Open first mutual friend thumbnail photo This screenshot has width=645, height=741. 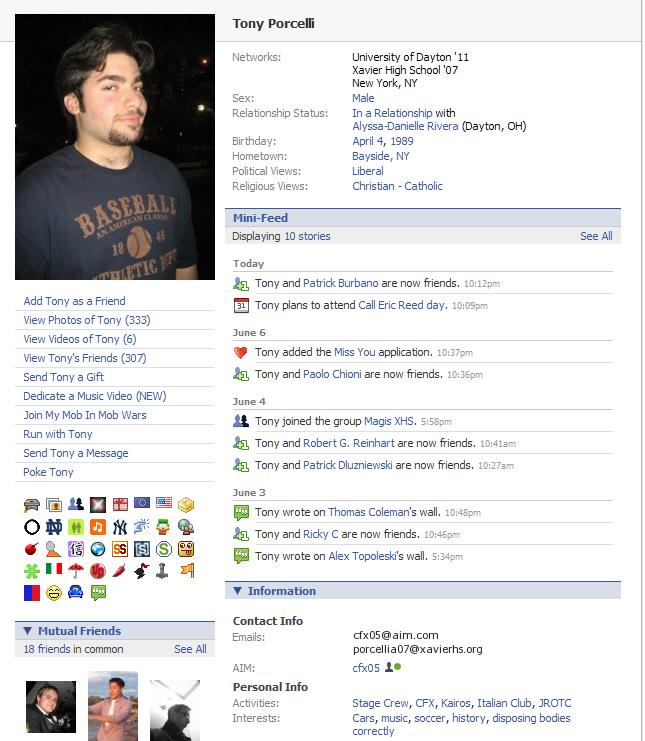[51, 707]
